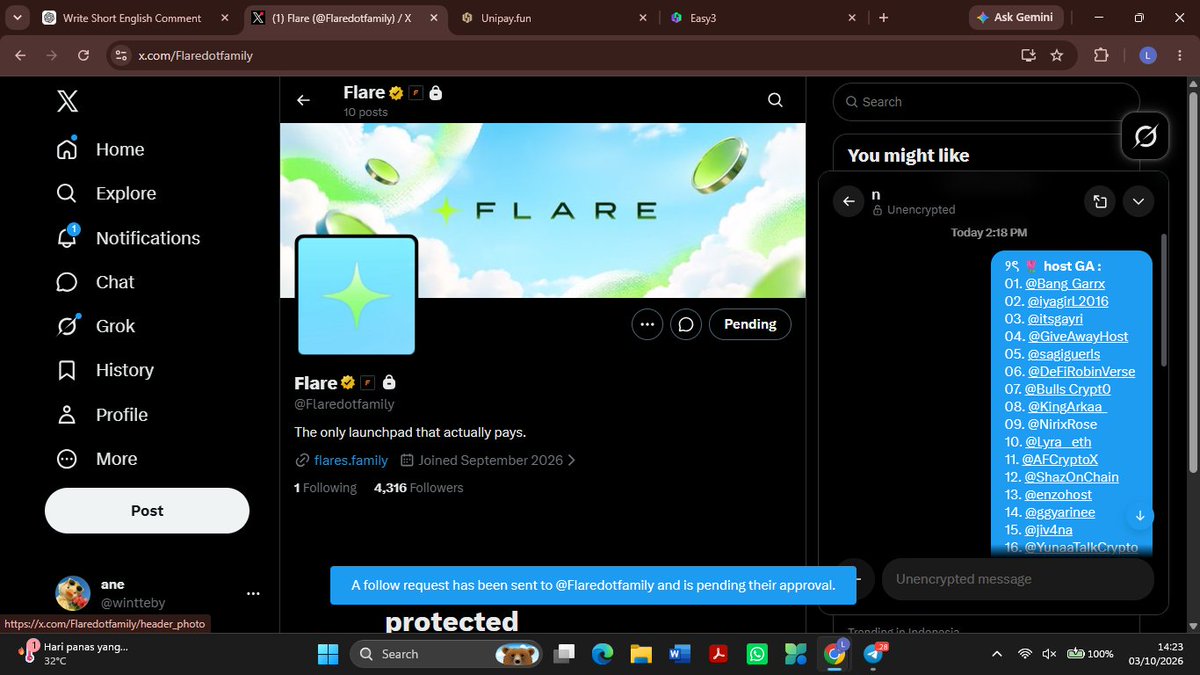Open the Windows Start menu

pyautogui.click(x=328, y=654)
